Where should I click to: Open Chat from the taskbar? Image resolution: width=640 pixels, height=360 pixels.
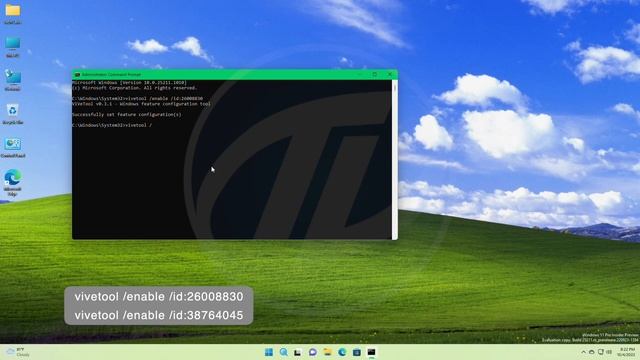[313, 352]
